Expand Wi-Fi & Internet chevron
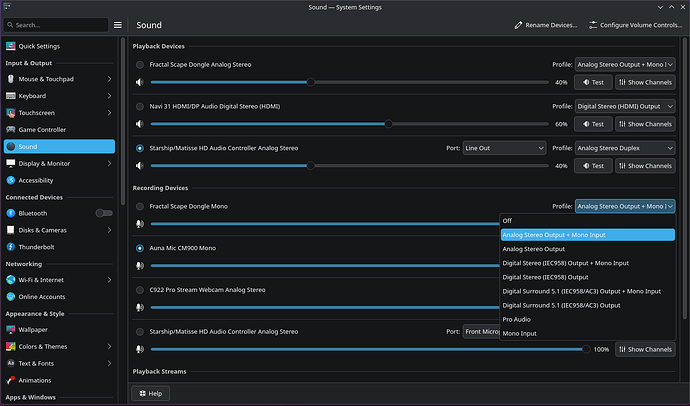This screenshot has height=406, width=690. [109, 280]
